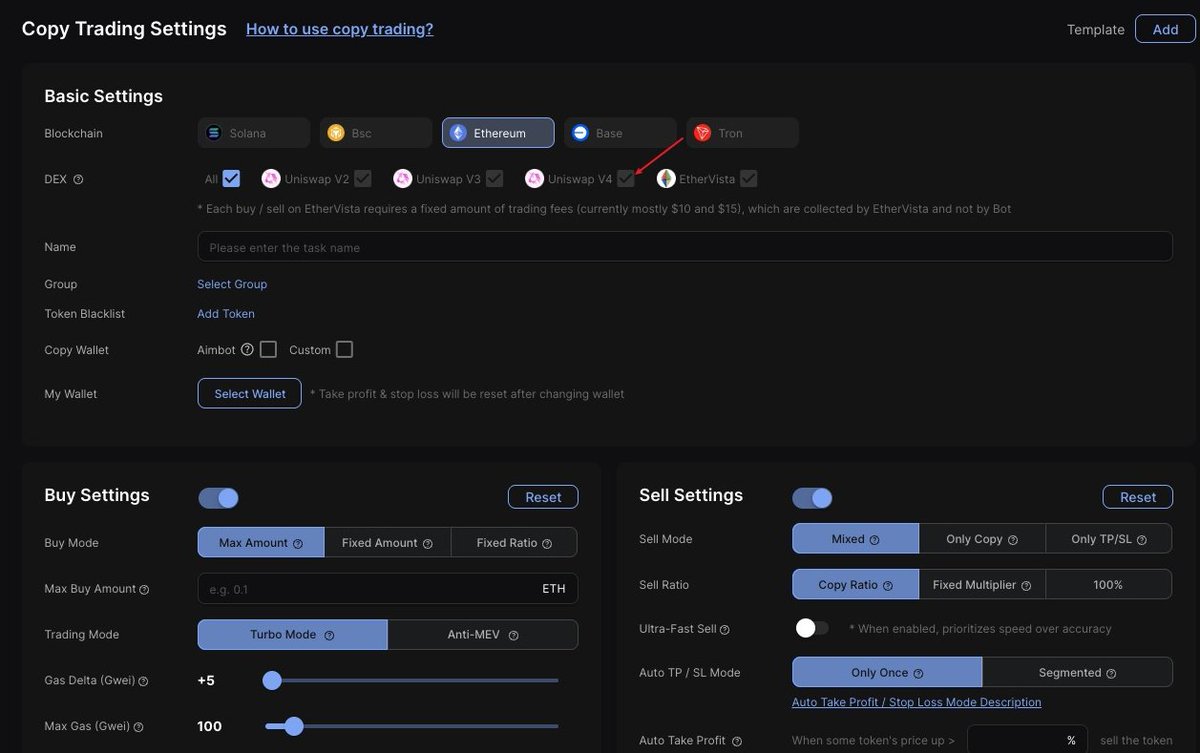Switch to Fixed Amount buy mode
This screenshot has width=1200, height=753.
(x=387, y=542)
